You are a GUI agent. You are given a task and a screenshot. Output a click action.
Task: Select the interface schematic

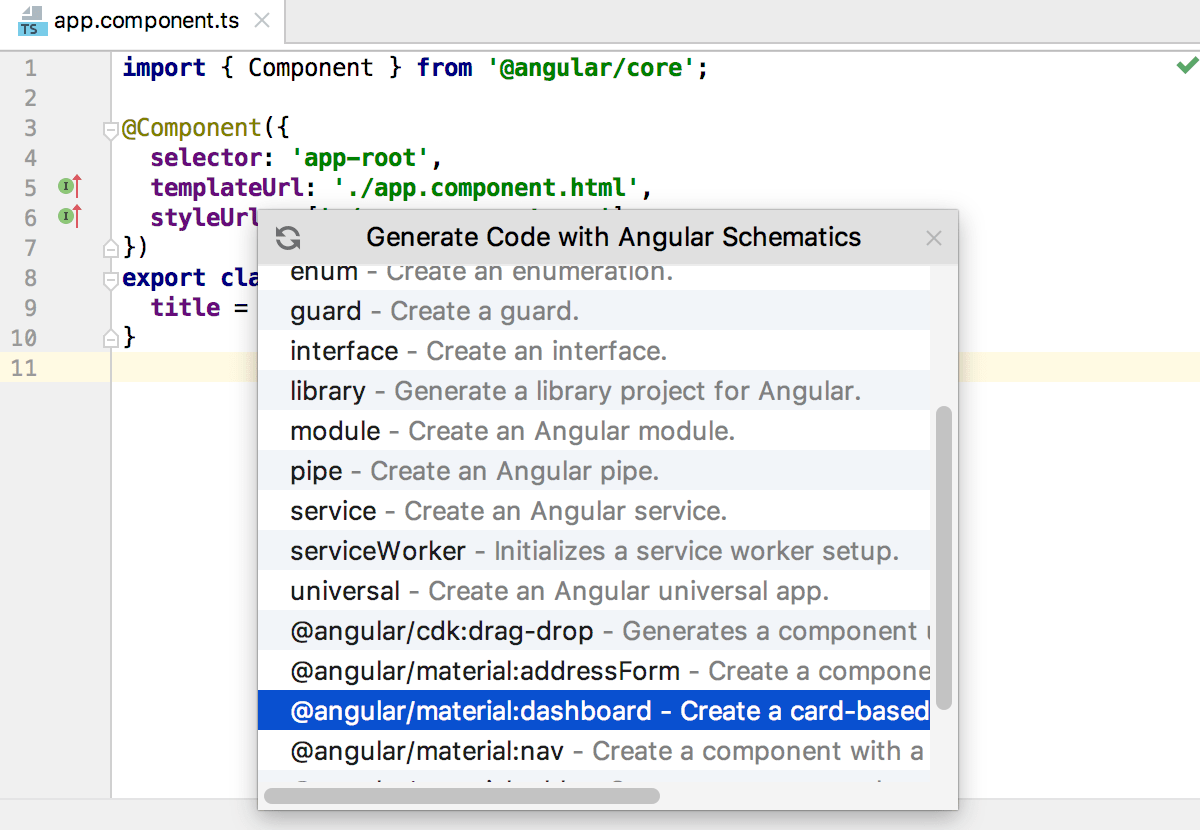594,351
